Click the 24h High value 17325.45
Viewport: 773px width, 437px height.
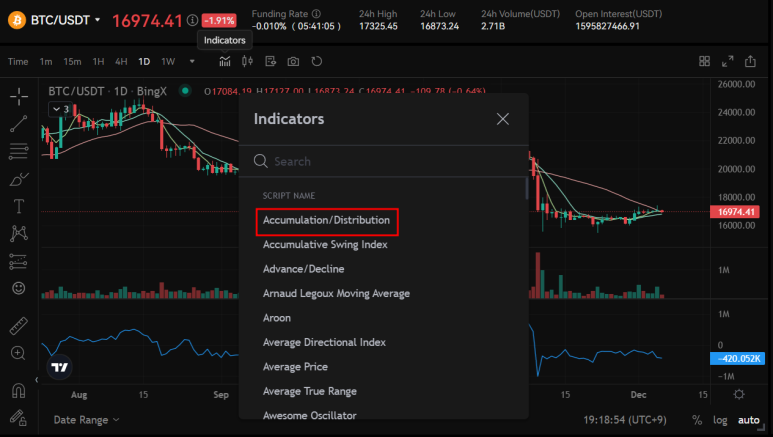(378, 26)
